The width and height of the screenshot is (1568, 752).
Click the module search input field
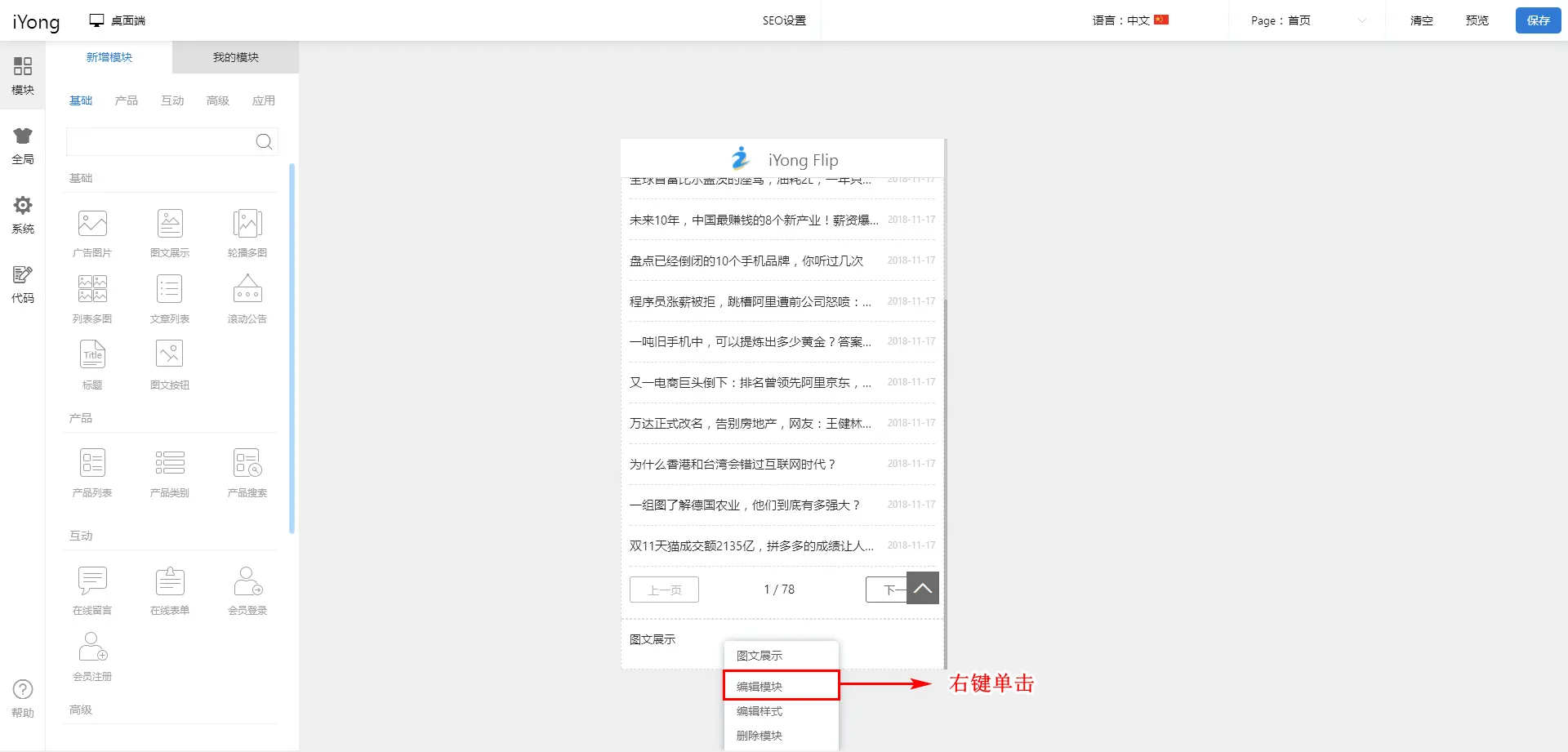[x=159, y=142]
